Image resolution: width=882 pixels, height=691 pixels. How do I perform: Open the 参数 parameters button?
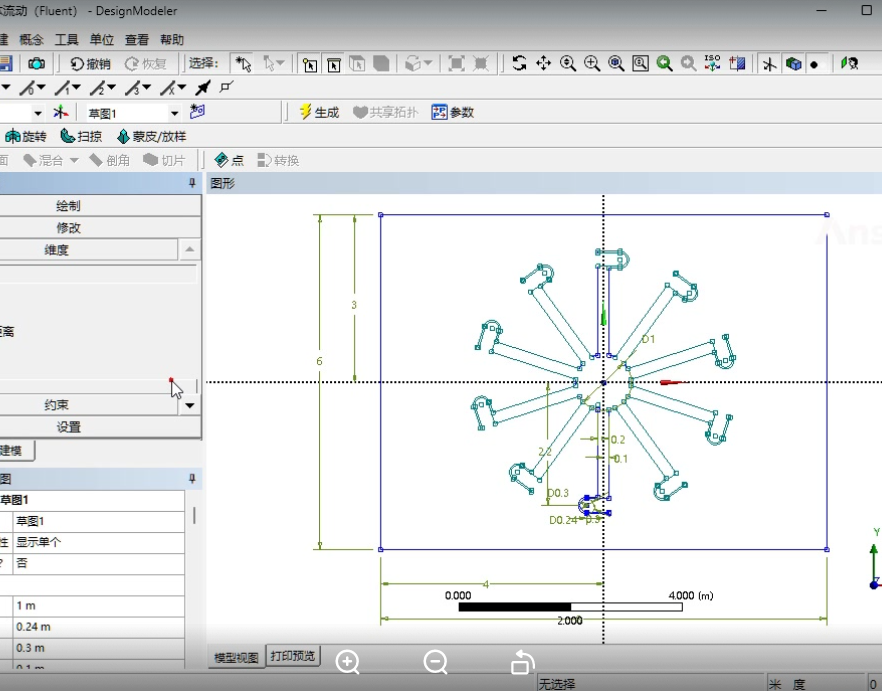452,112
